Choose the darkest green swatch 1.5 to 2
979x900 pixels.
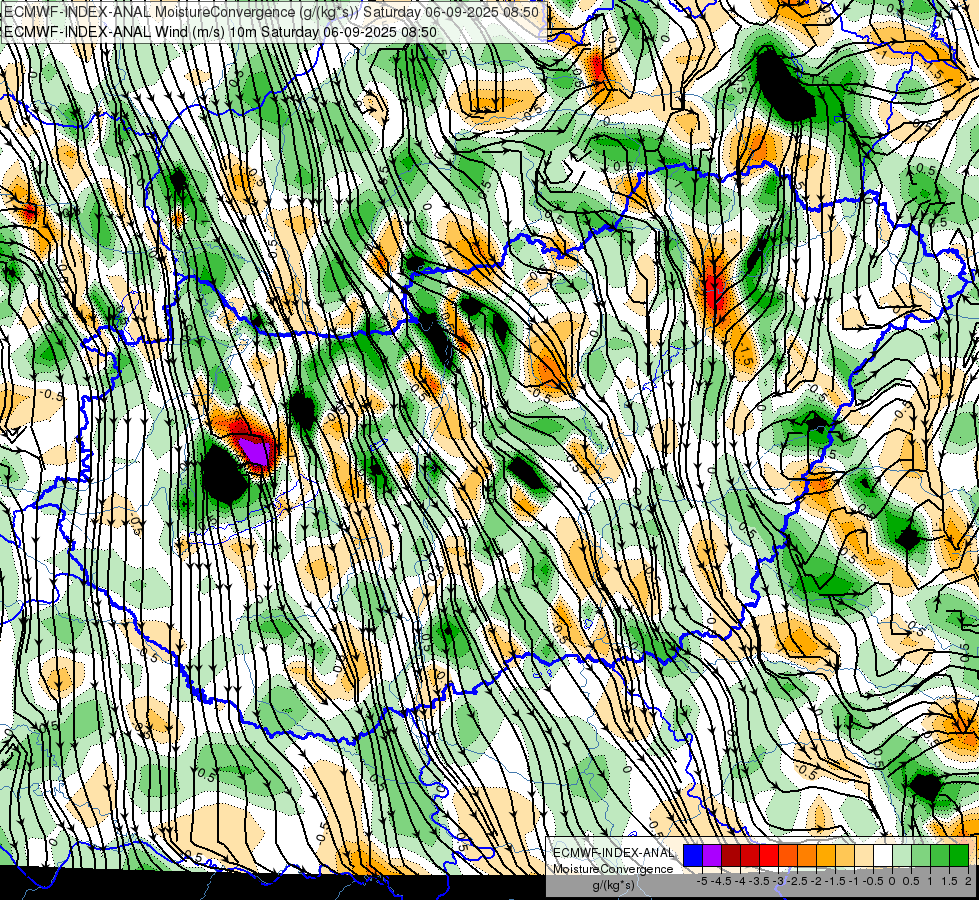pyautogui.click(x=959, y=855)
